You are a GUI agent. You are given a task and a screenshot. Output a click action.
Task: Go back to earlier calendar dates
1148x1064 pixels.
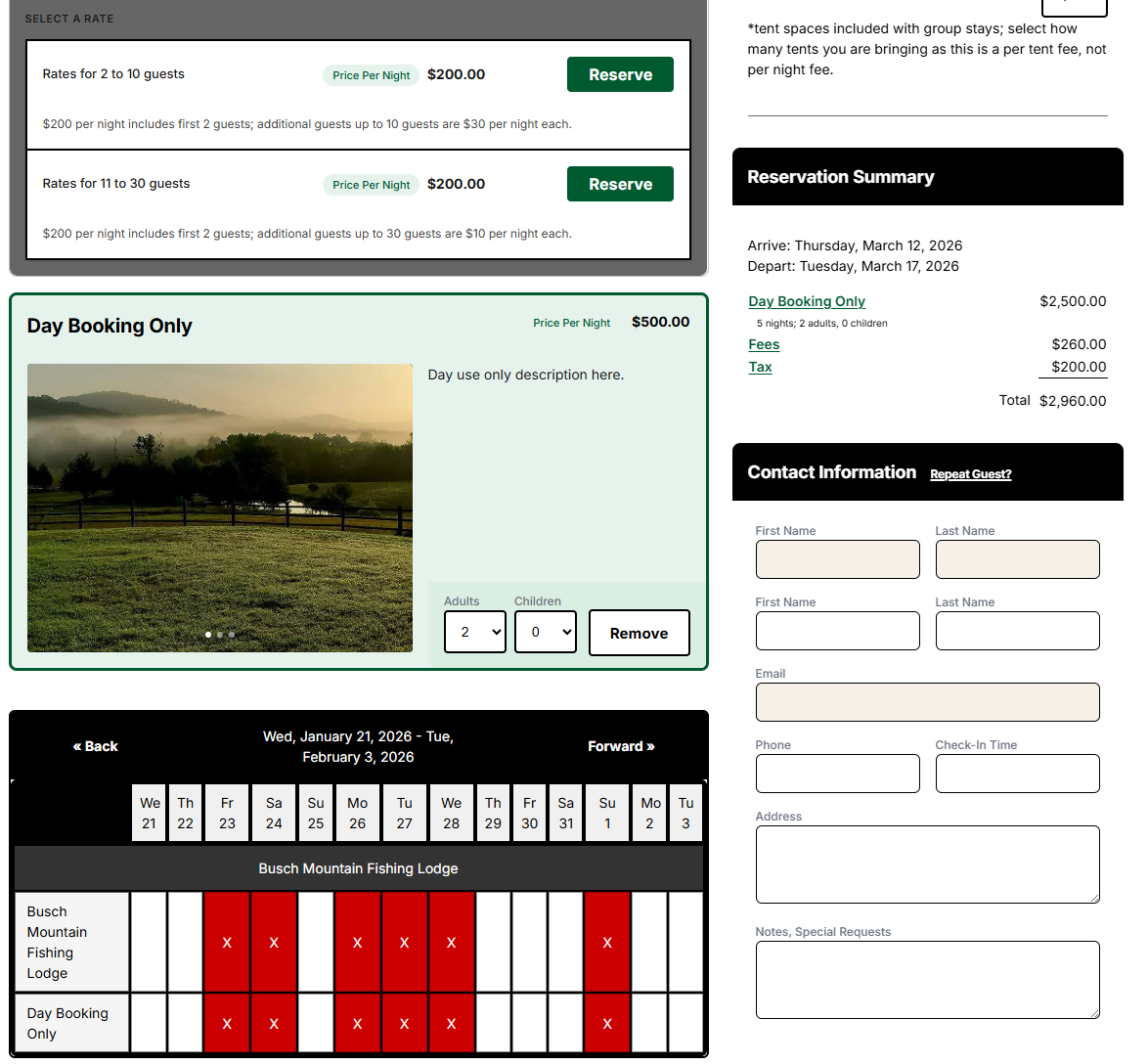tap(95, 746)
